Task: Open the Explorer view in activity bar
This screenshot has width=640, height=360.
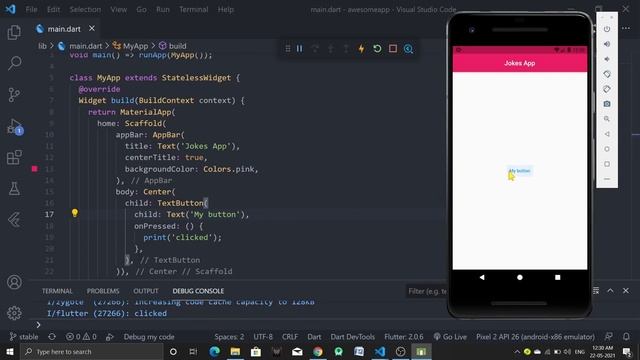Action: pos(14,32)
